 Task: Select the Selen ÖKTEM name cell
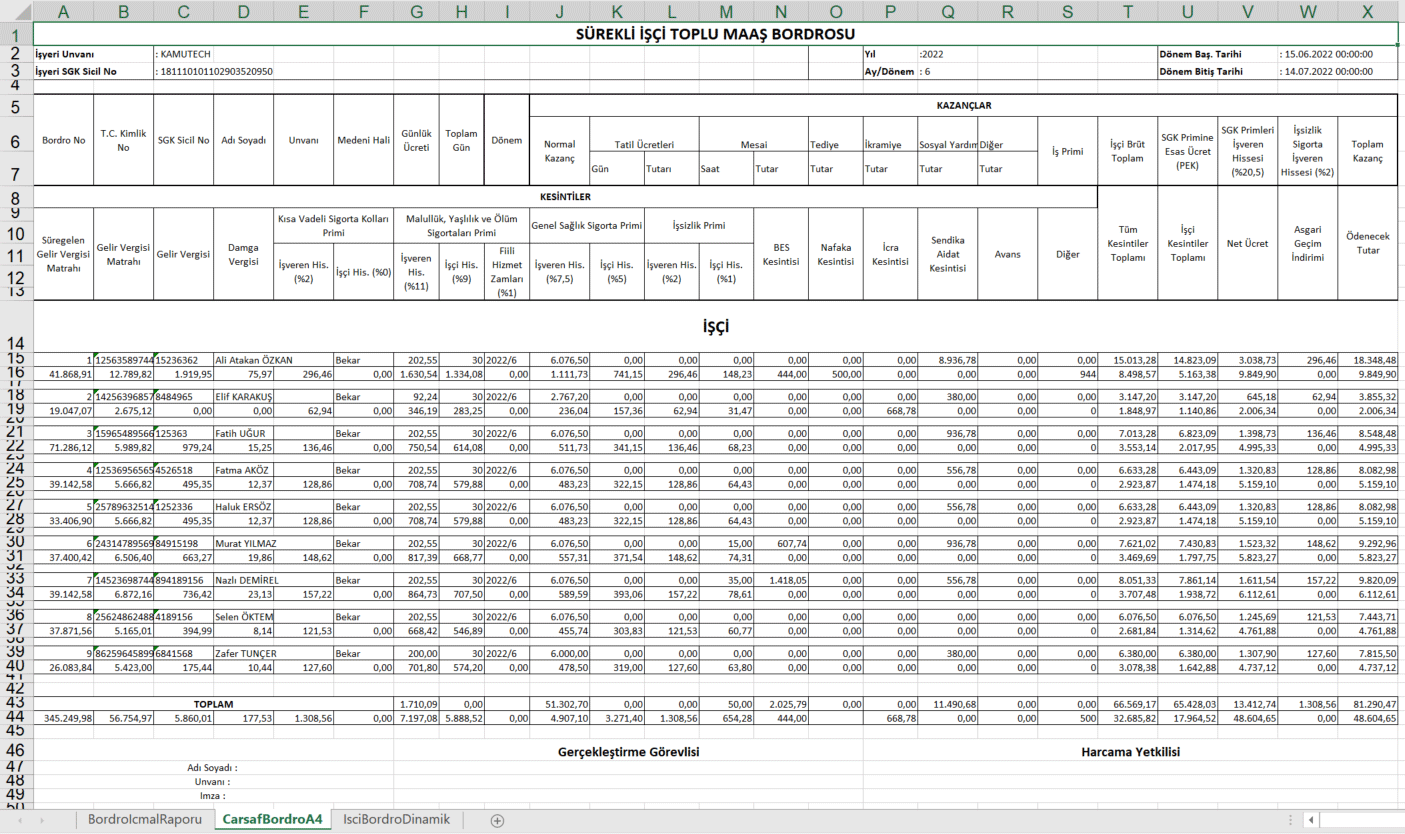(x=244, y=617)
